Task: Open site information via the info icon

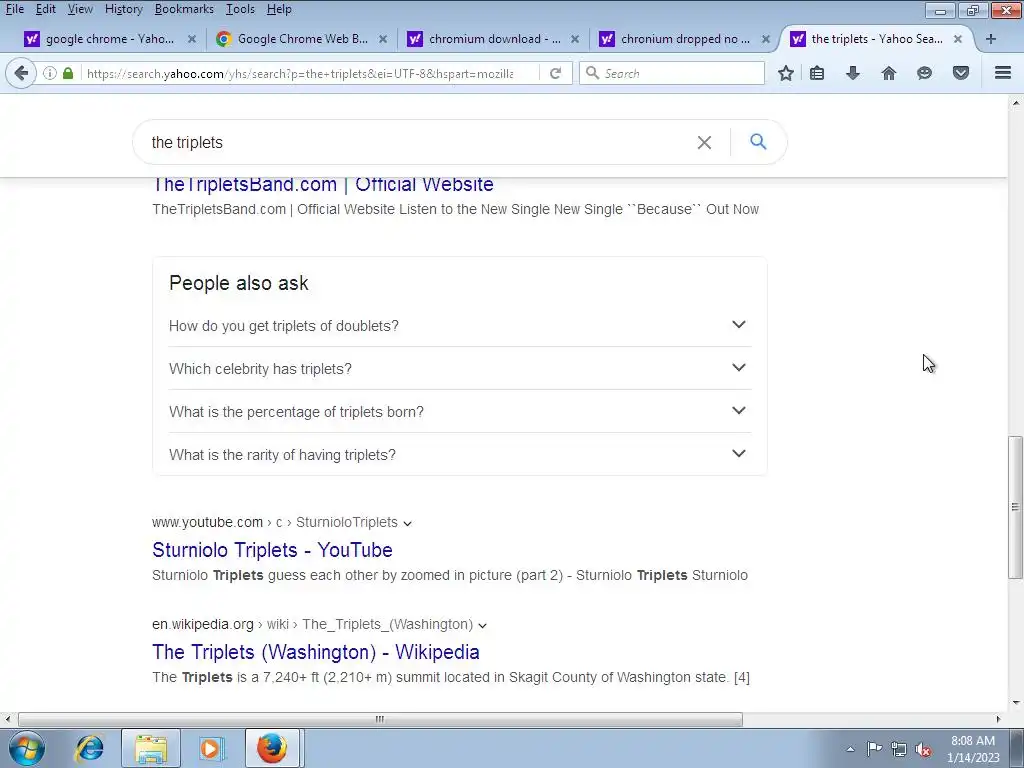Action: [50, 73]
